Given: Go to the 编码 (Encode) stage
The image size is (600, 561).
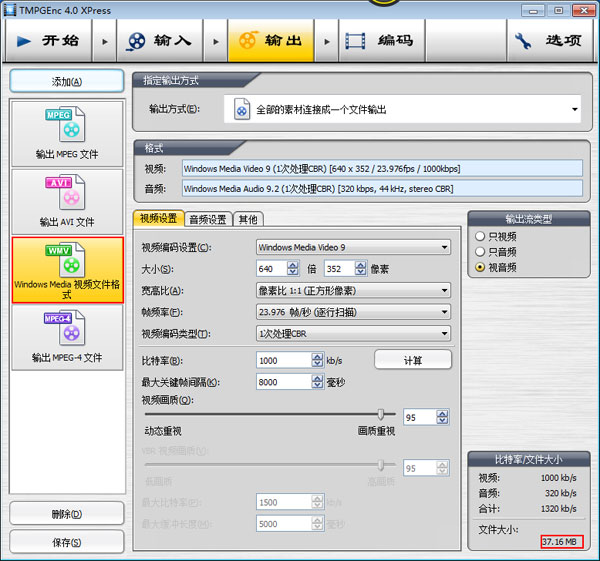Looking at the screenshot, I should (382, 41).
